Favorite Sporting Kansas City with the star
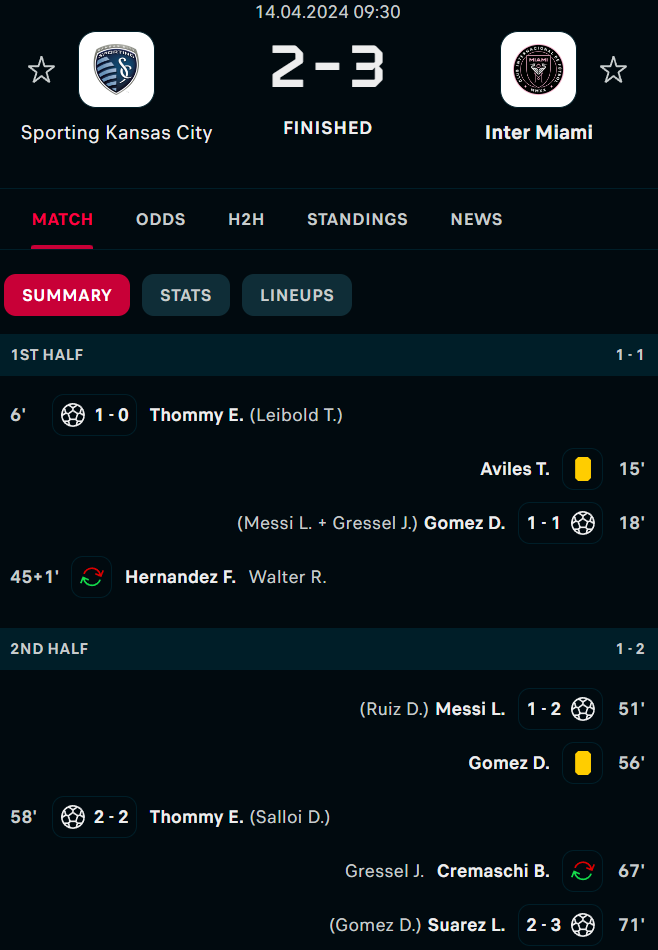This screenshot has height=950, width=658. pos(41,70)
